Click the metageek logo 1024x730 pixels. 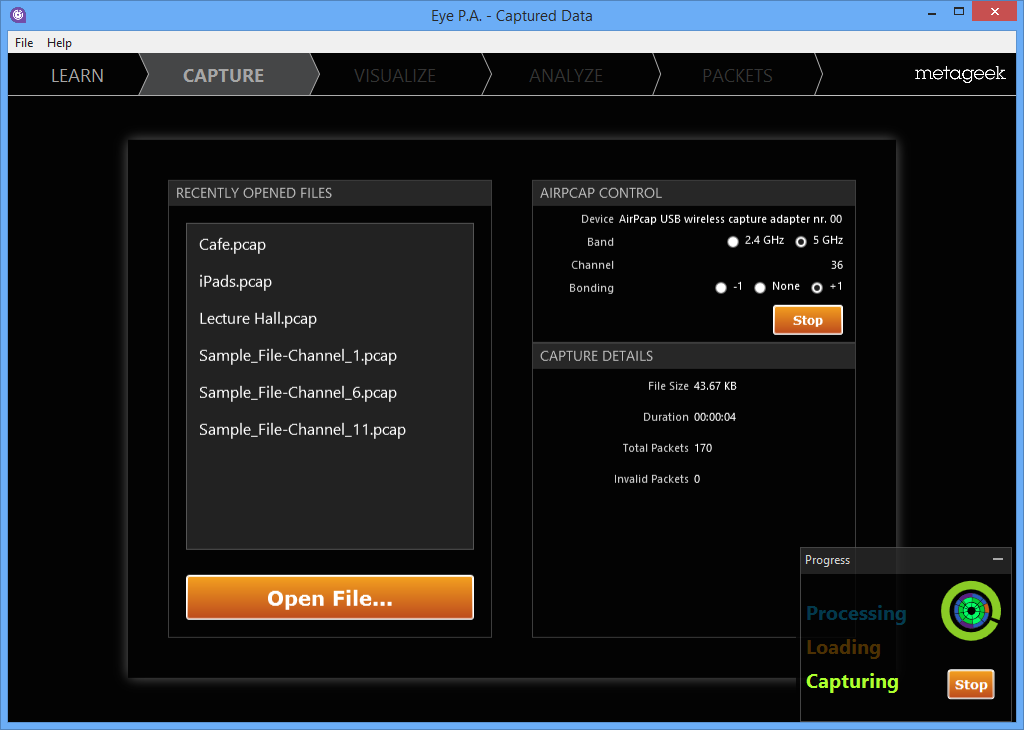tap(959, 74)
